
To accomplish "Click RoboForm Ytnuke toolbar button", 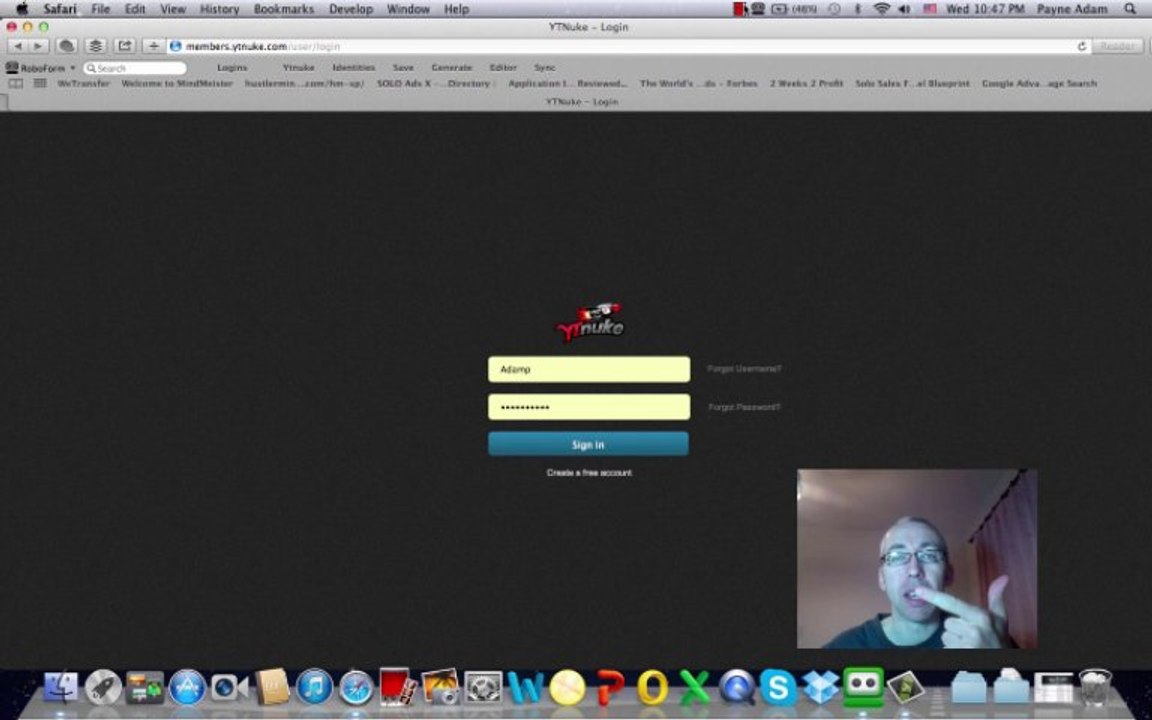I will point(298,68).
